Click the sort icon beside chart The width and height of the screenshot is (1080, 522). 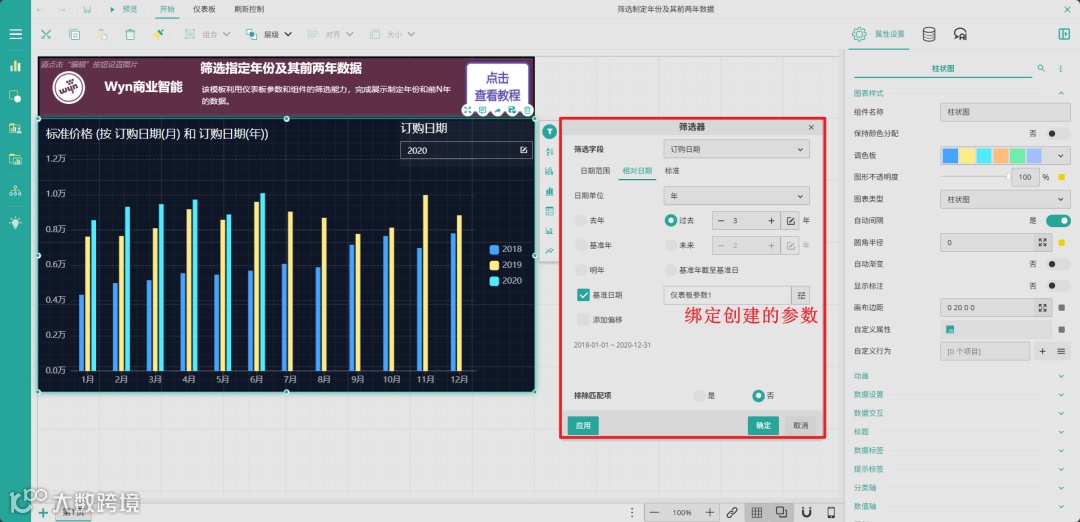tap(549, 151)
